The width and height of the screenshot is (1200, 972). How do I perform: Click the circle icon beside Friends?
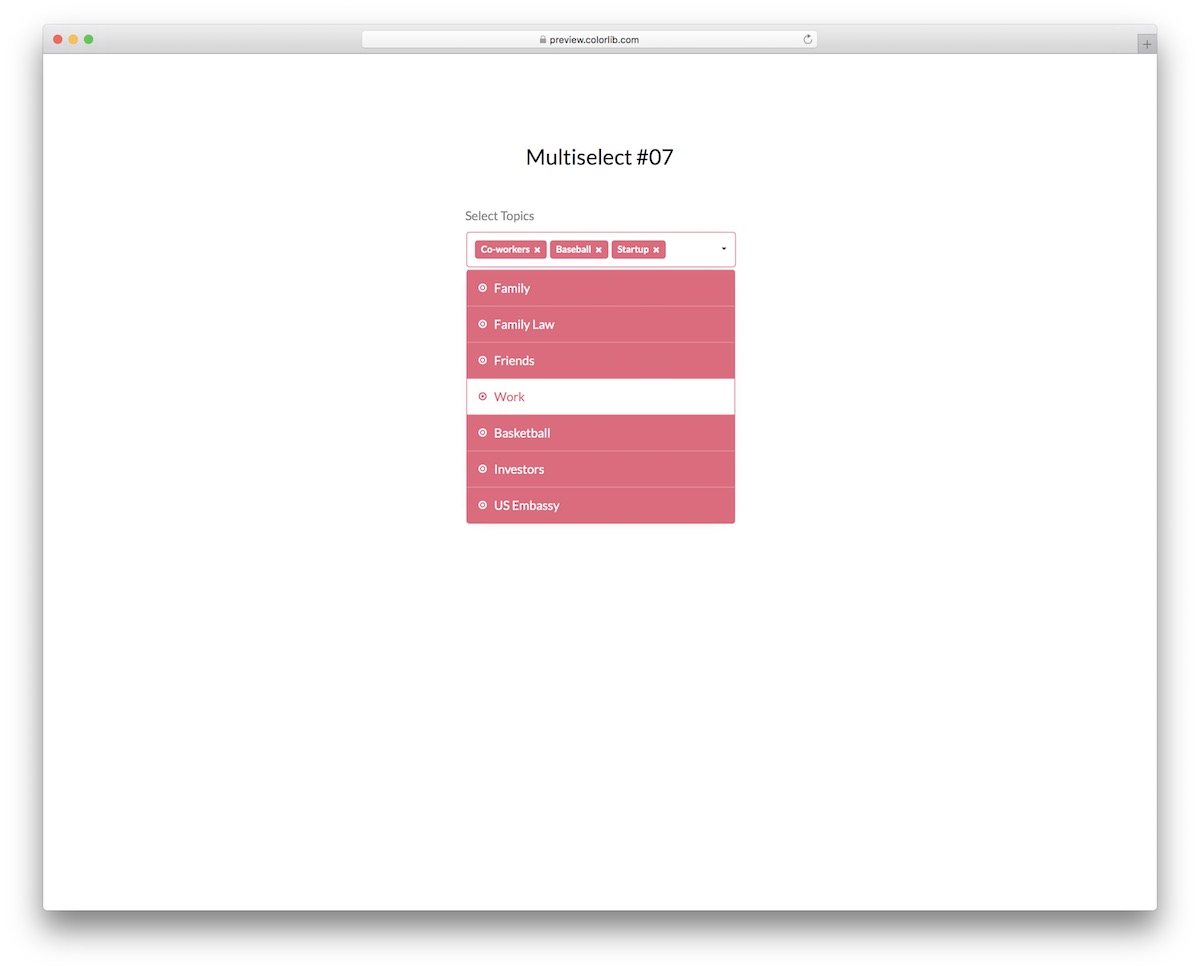tap(482, 360)
